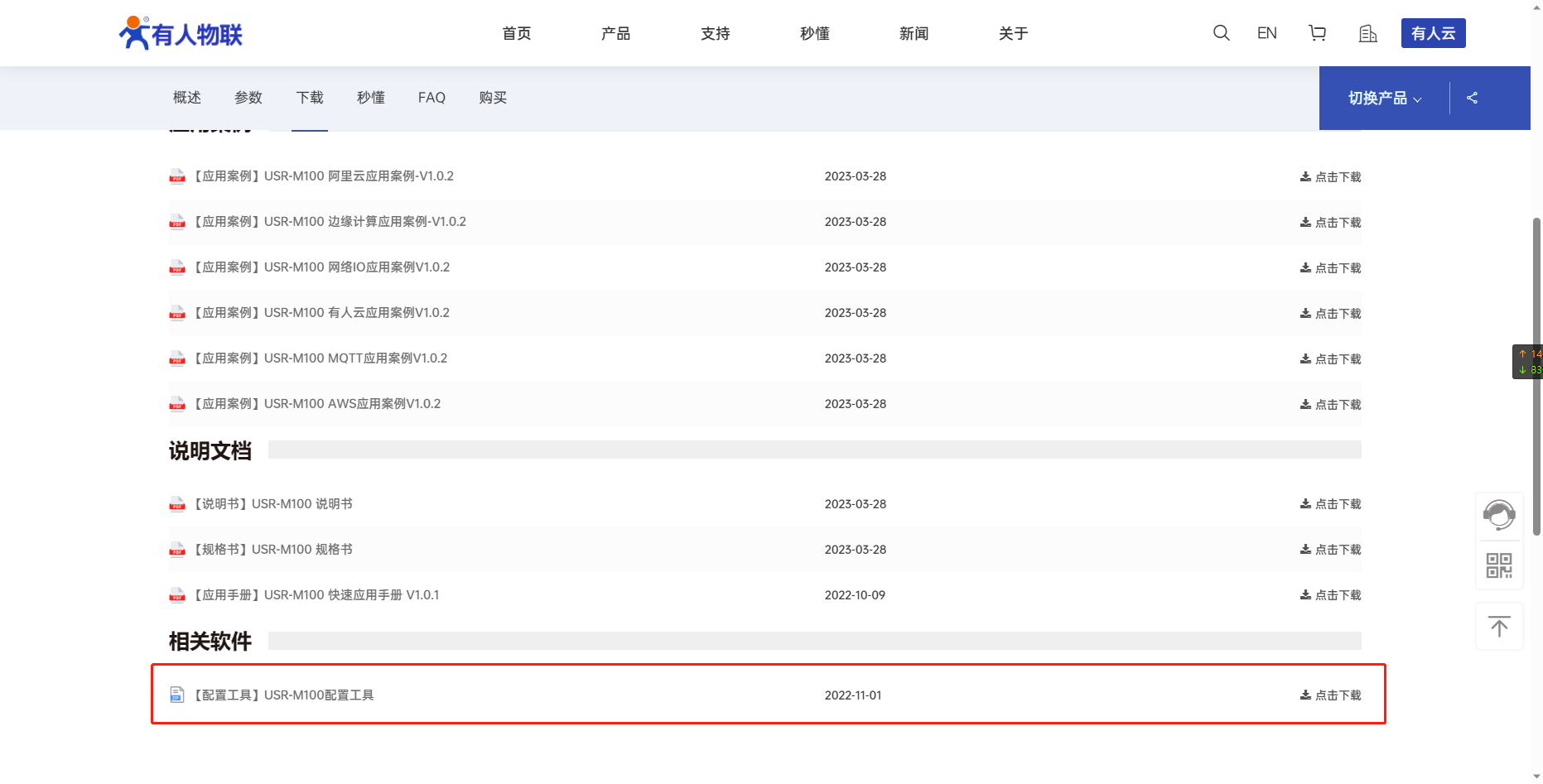
Task: Click the network speed overlay widget
Action: (x=1528, y=362)
